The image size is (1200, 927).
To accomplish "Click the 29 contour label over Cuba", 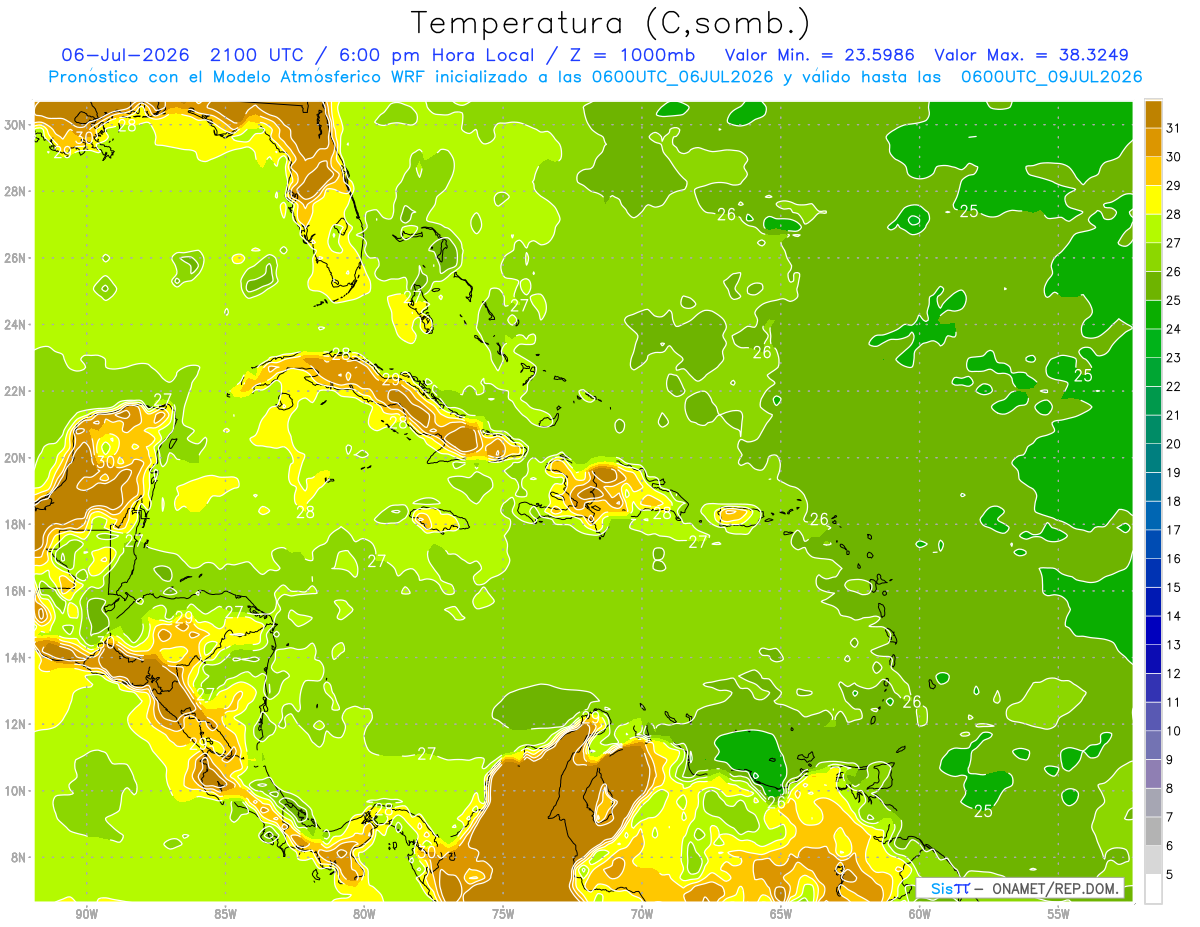I will click(391, 380).
